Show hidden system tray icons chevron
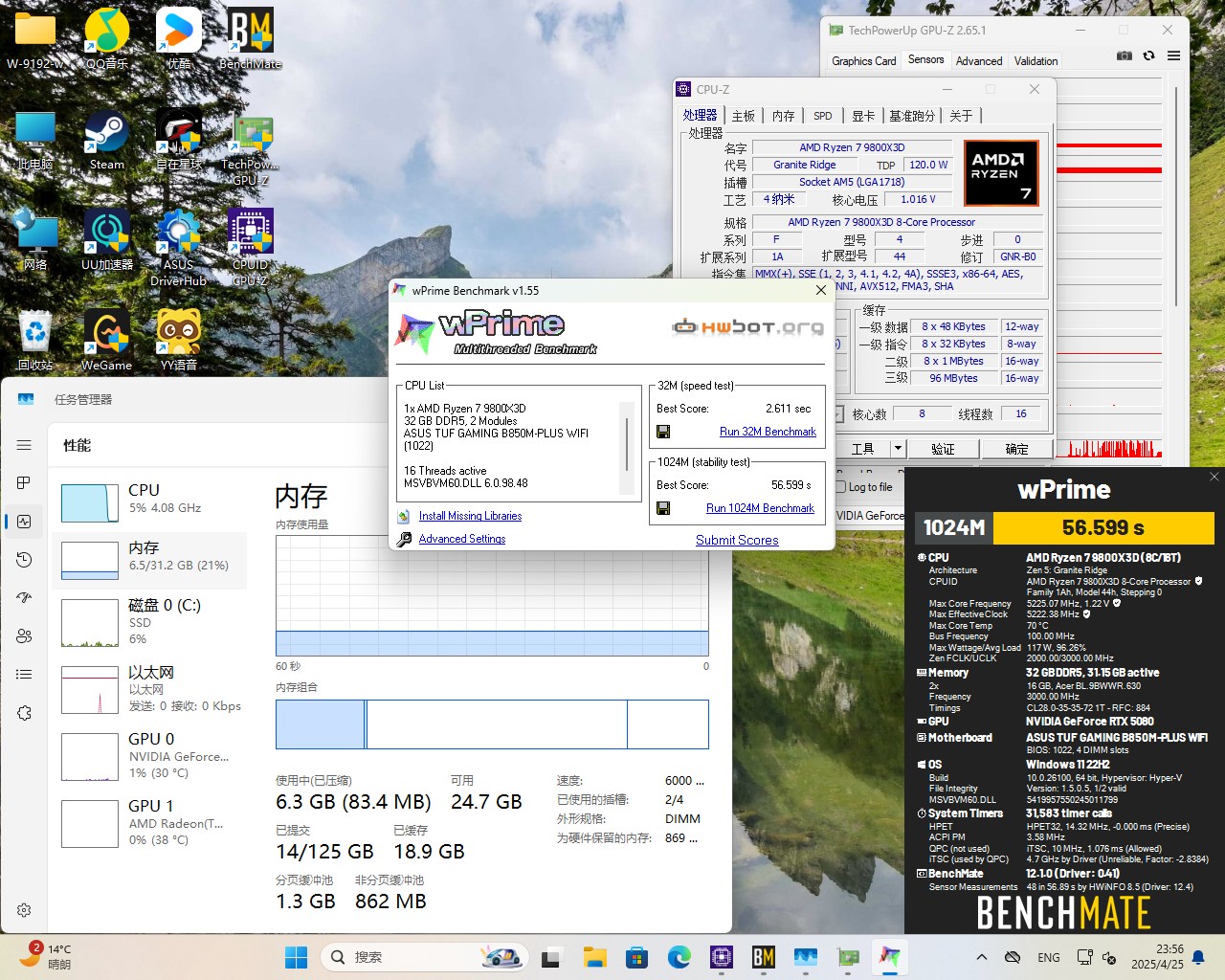This screenshot has height=980, width=1225. [981, 957]
